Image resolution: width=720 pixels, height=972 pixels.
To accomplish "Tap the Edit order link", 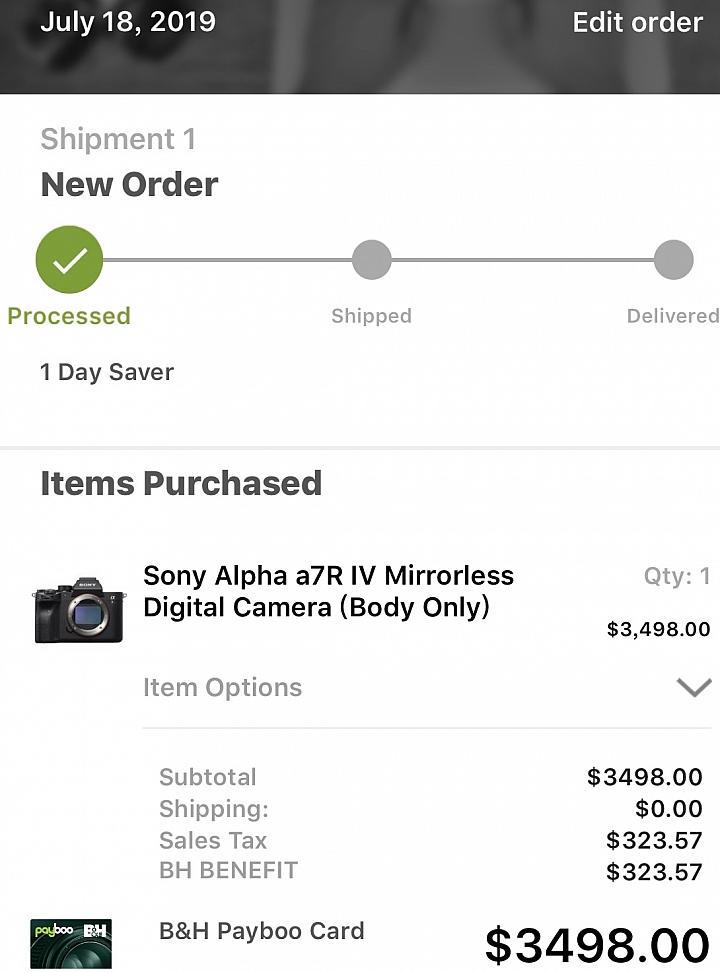I will [637, 22].
